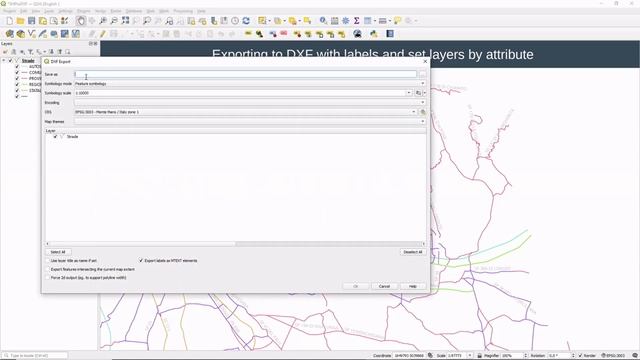Click the Statistical Summary sigma icon

(356, 21)
